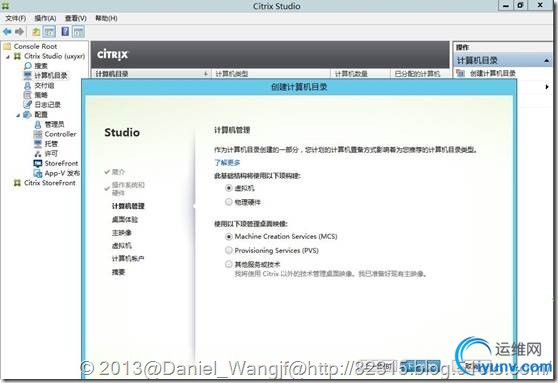This screenshot has width=558, height=383.
Task: Click create machine catalog in actions pane
Action: pyautogui.click(x=493, y=74)
